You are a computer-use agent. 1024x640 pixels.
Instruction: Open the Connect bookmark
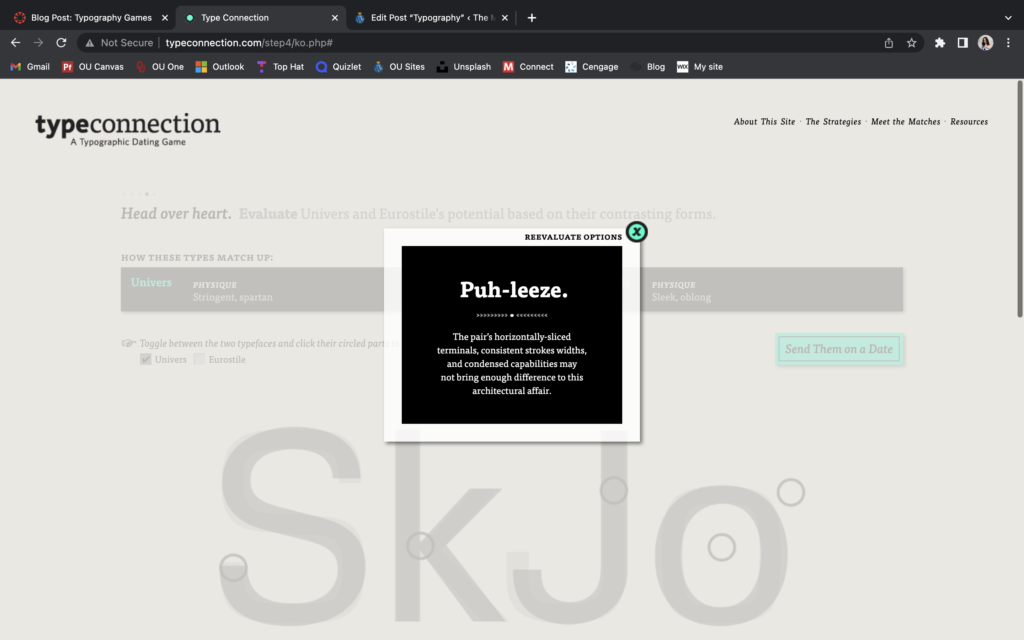pyautogui.click(x=528, y=67)
